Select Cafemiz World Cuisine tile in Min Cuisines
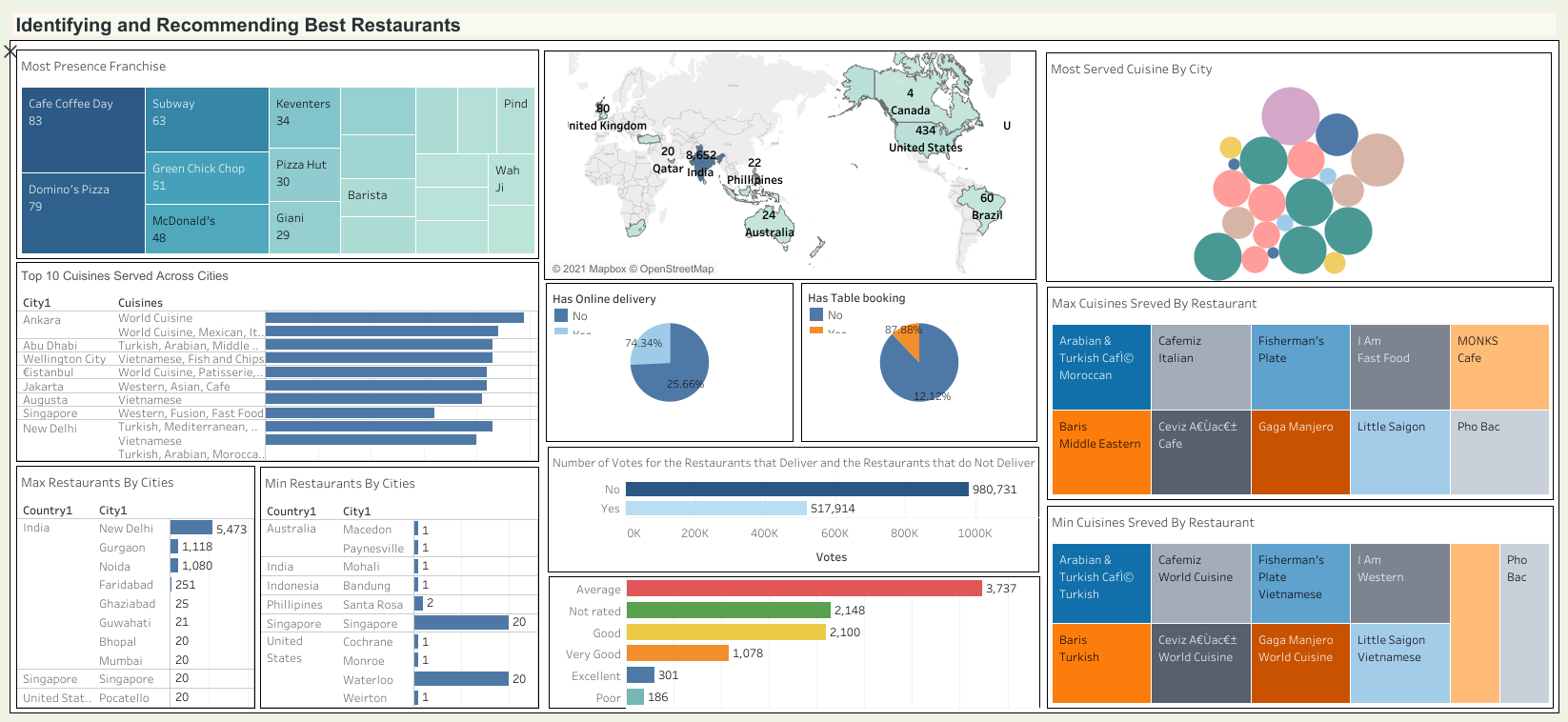This screenshot has height=722, width=1568. 1200,583
